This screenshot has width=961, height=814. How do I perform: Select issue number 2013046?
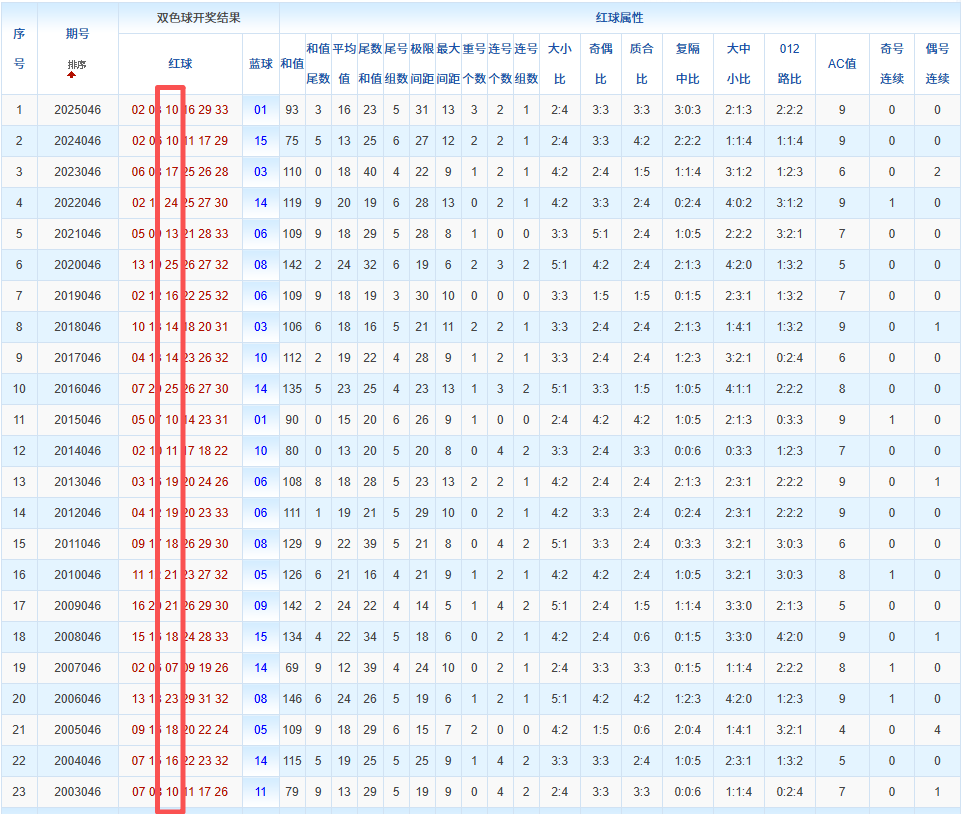click(x=77, y=482)
